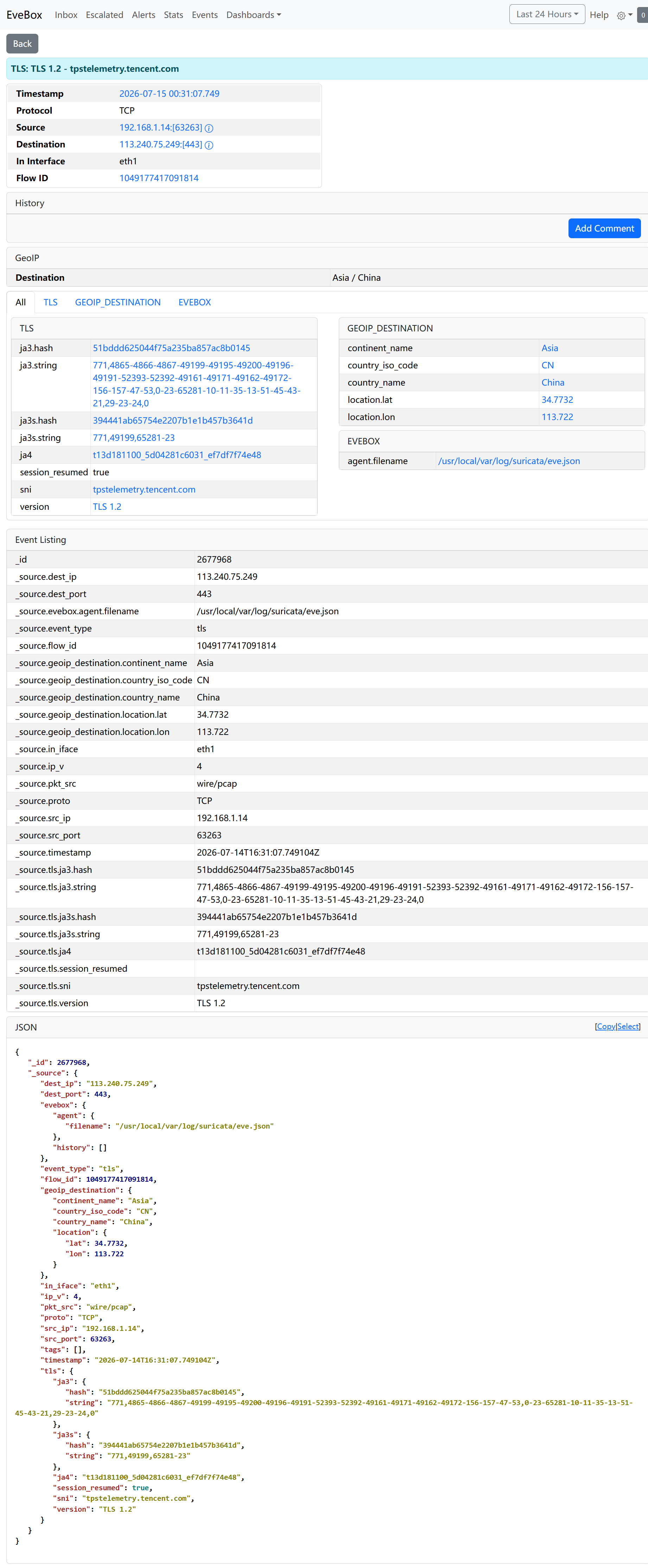Copy the JSON content

(x=605, y=1027)
